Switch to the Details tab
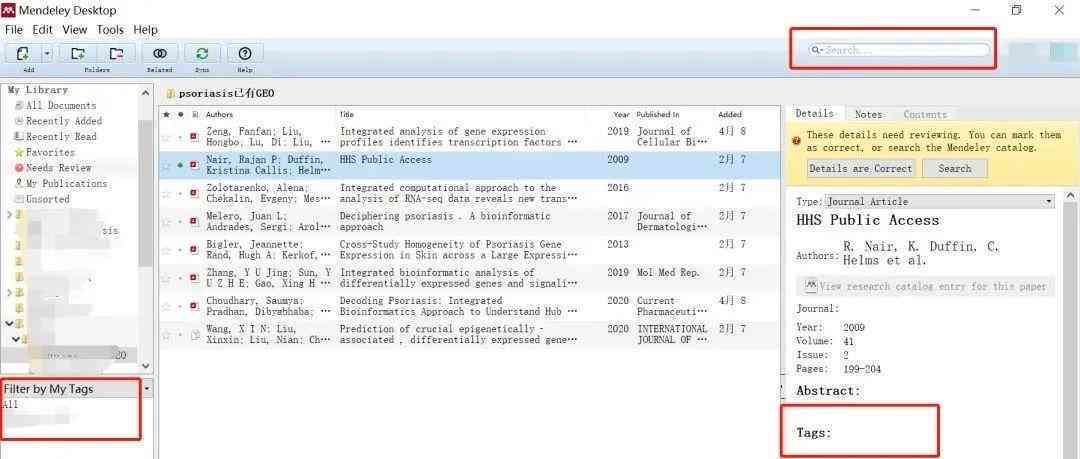Viewport: 1080px width, 459px height. 814,113
